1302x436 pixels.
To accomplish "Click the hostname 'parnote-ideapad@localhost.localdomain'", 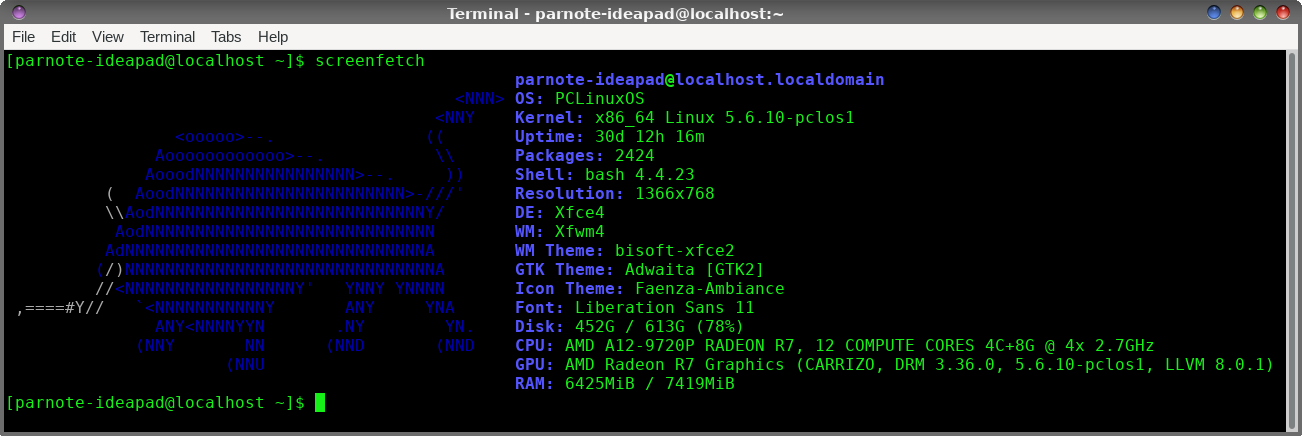I will [x=700, y=80].
